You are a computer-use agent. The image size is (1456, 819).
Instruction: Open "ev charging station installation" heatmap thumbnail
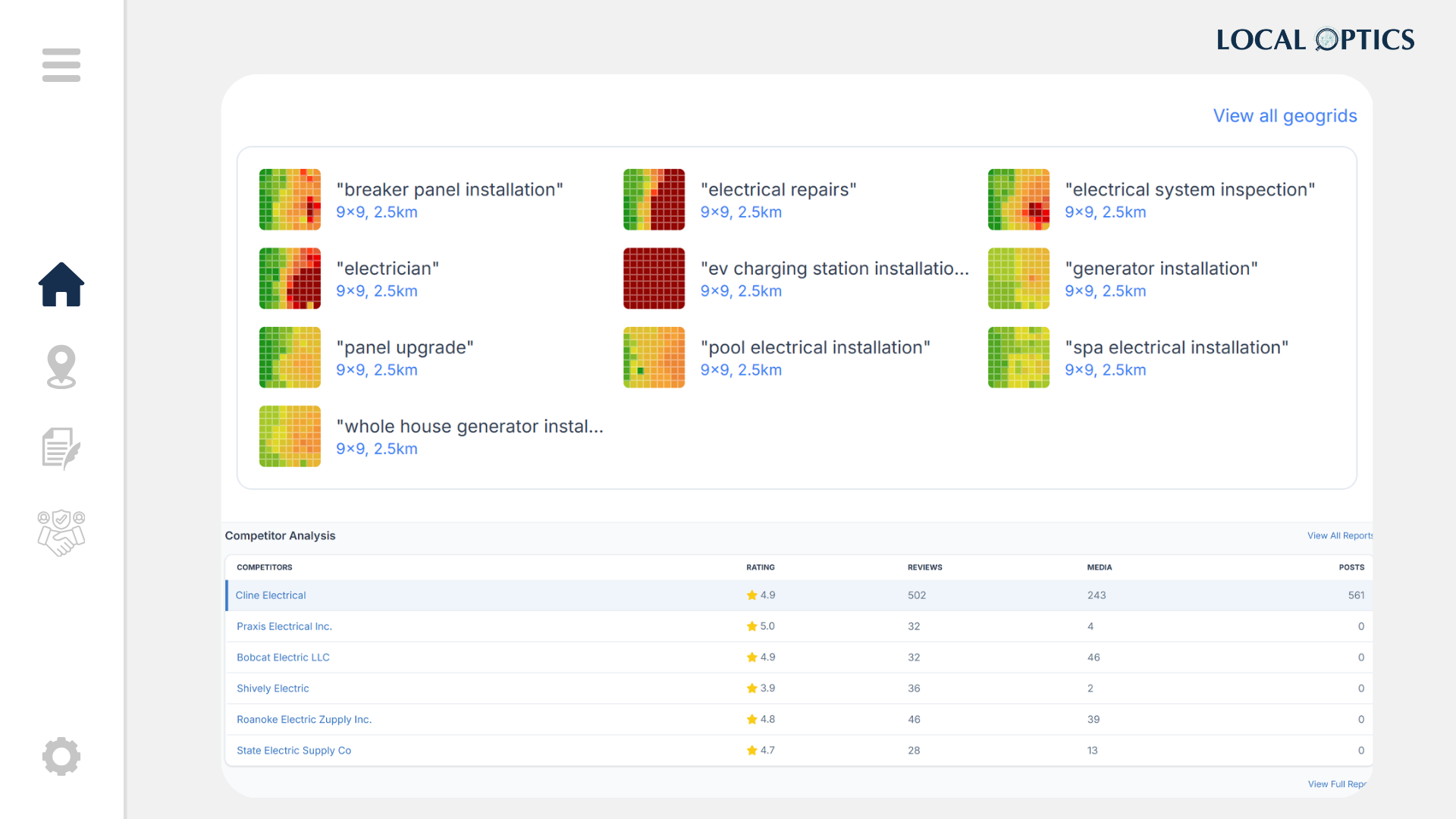(654, 278)
